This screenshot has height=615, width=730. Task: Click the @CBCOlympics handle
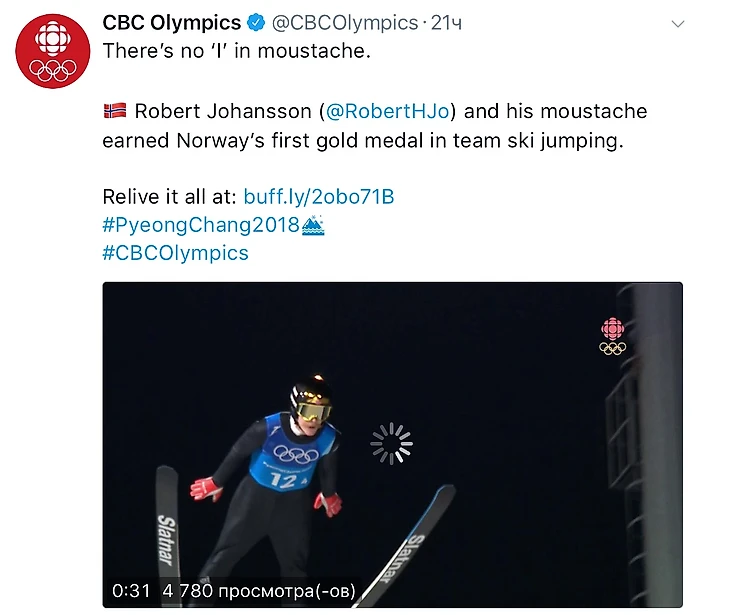pos(345,23)
